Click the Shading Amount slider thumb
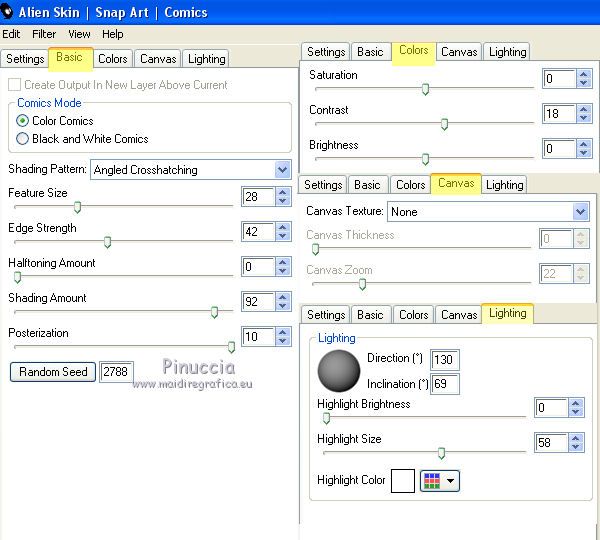Image resolution: width=600 pixels, height=540 pixels. tap(214, 312)
